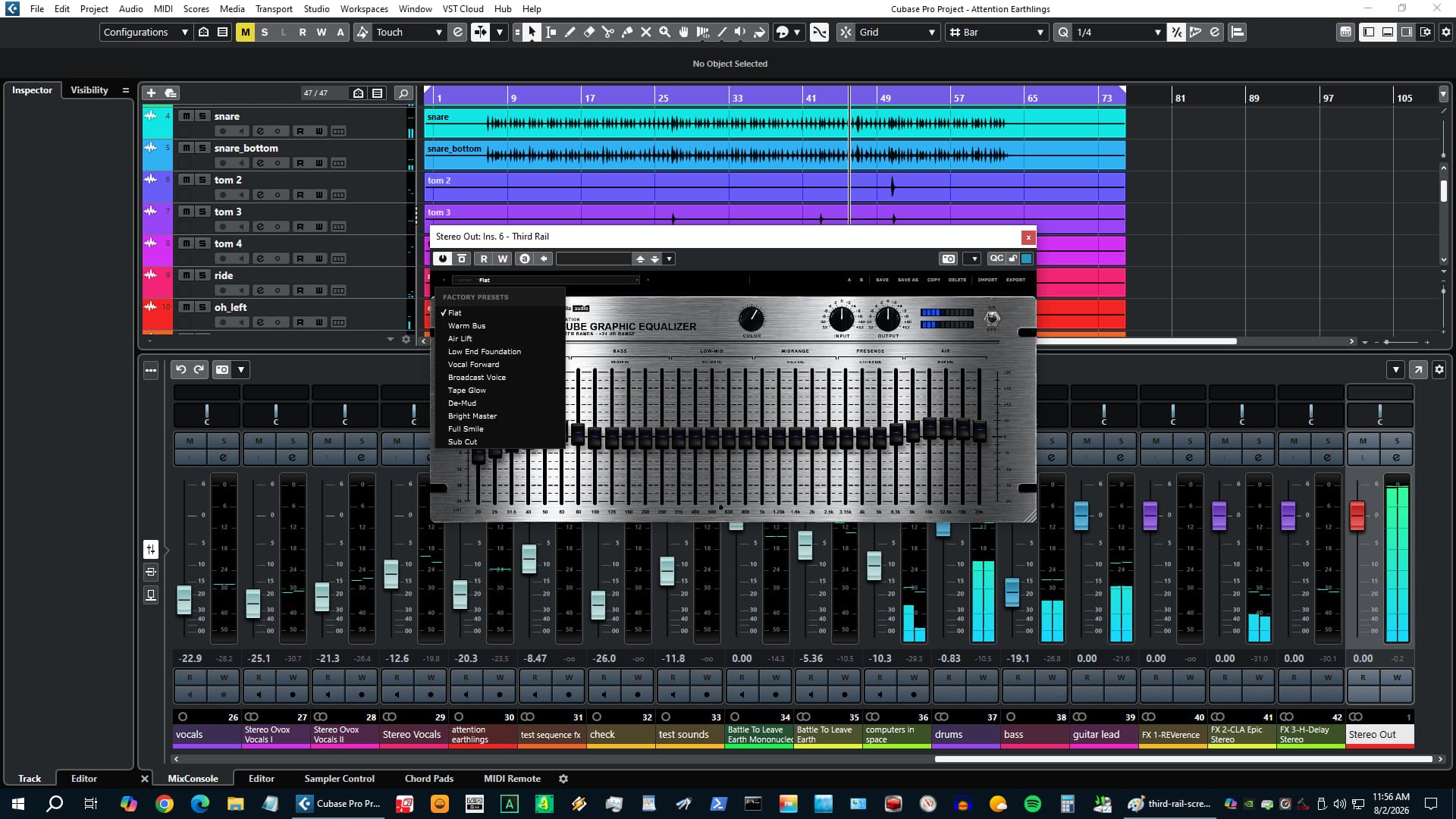Mute the snare track
Viewport: 1456px width, 819px height.
[x=186, y=116]
